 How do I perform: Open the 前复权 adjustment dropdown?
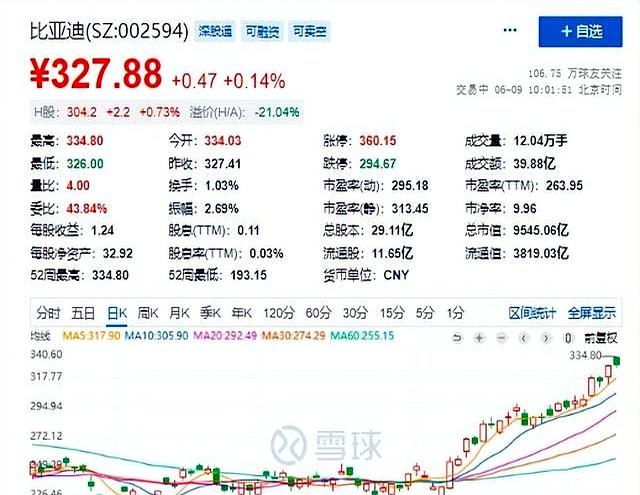click(601, 338)
